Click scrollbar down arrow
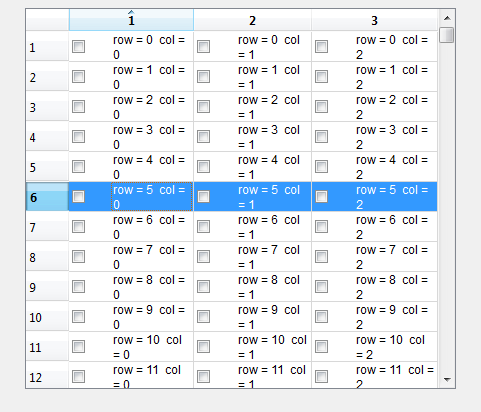This screenshot has width=481, height=412. tap(447, 379)
